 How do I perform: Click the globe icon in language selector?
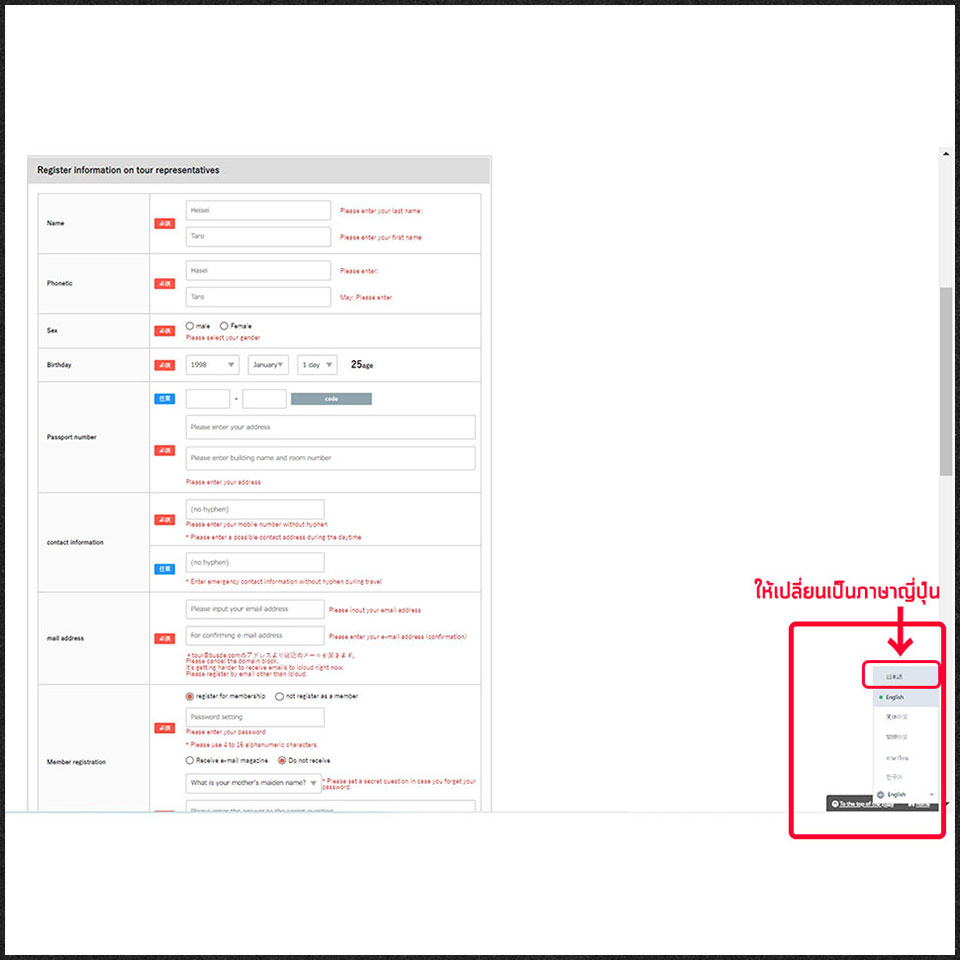point(879,794)
